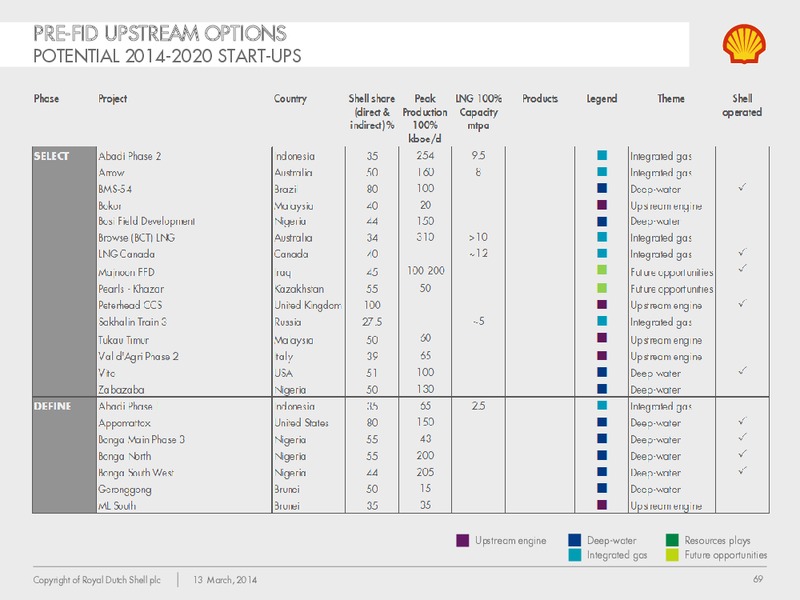This screenshot has height=600, width=800.
Task: Click the Majnoon FFD project name
Action: pyautogui.click(x=126, y=272)
